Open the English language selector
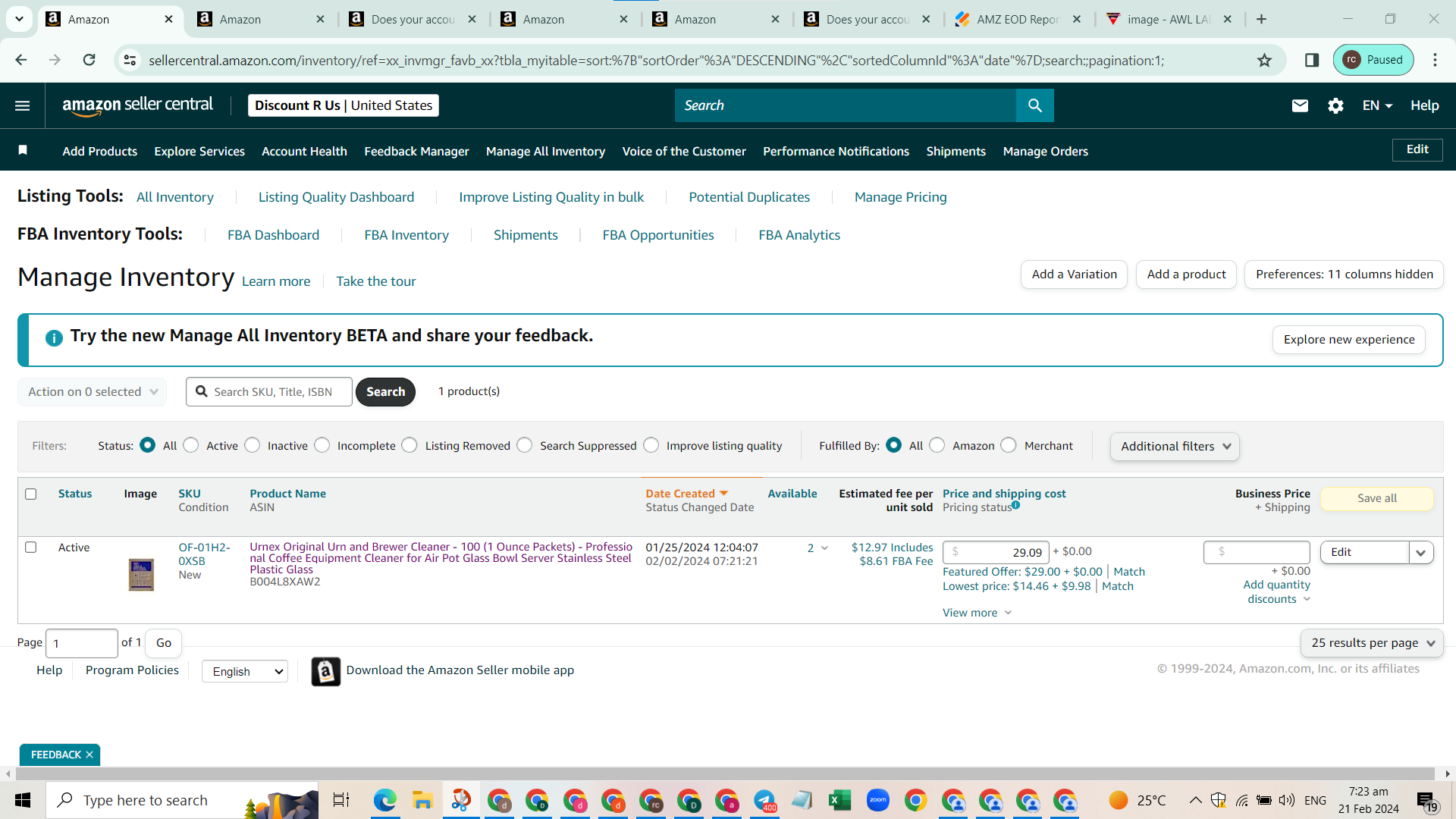Image resolution: width=1456 pixels, height=819 pixels. [245, 672]
